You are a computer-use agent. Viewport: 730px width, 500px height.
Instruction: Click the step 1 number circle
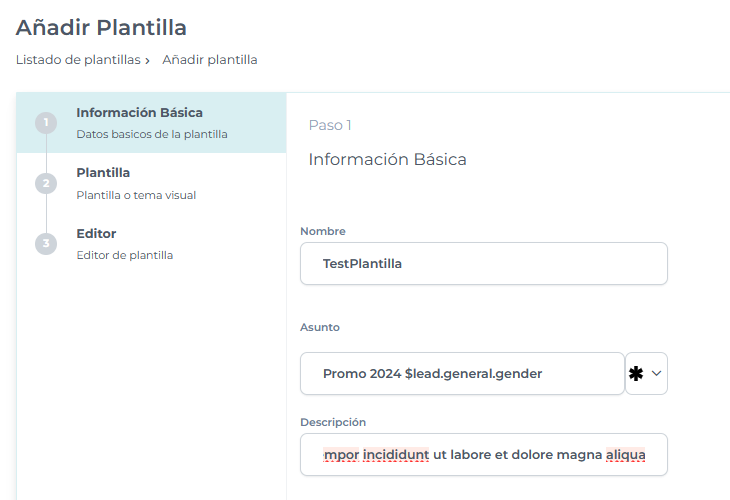46,123
